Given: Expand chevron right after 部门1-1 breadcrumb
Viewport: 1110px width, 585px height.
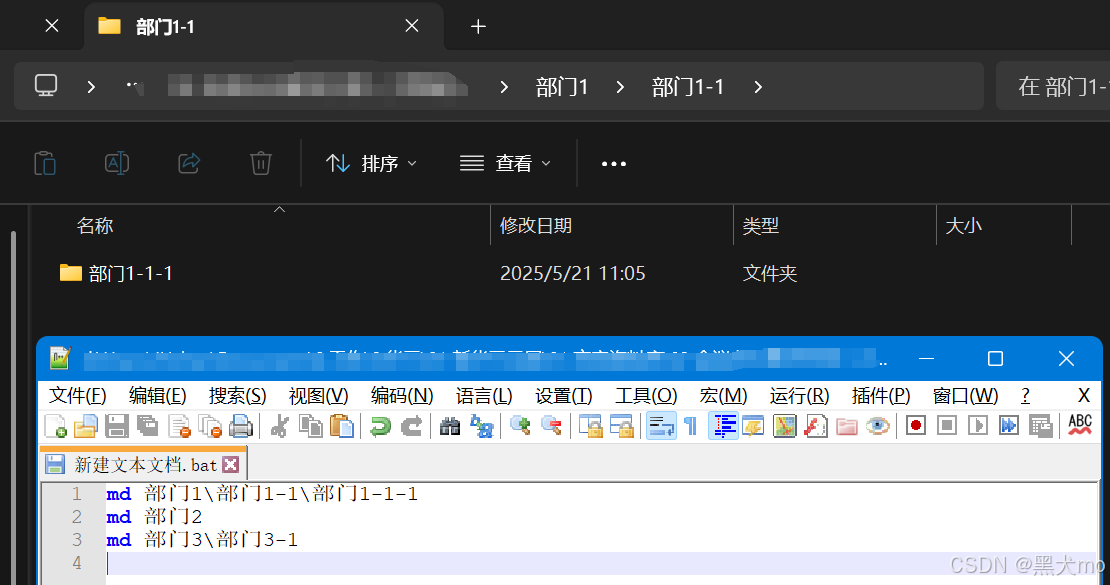Looking at the screenshot, I should pyautogui.click(x=758, y=86).
